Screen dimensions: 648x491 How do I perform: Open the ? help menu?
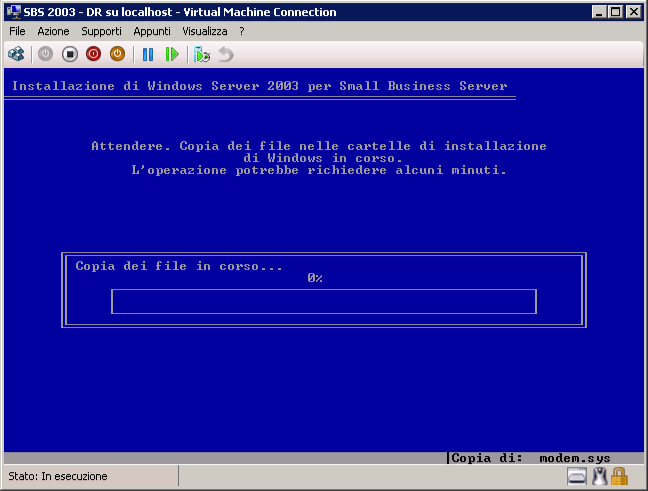pyautogui.click(x=242, y=31)
